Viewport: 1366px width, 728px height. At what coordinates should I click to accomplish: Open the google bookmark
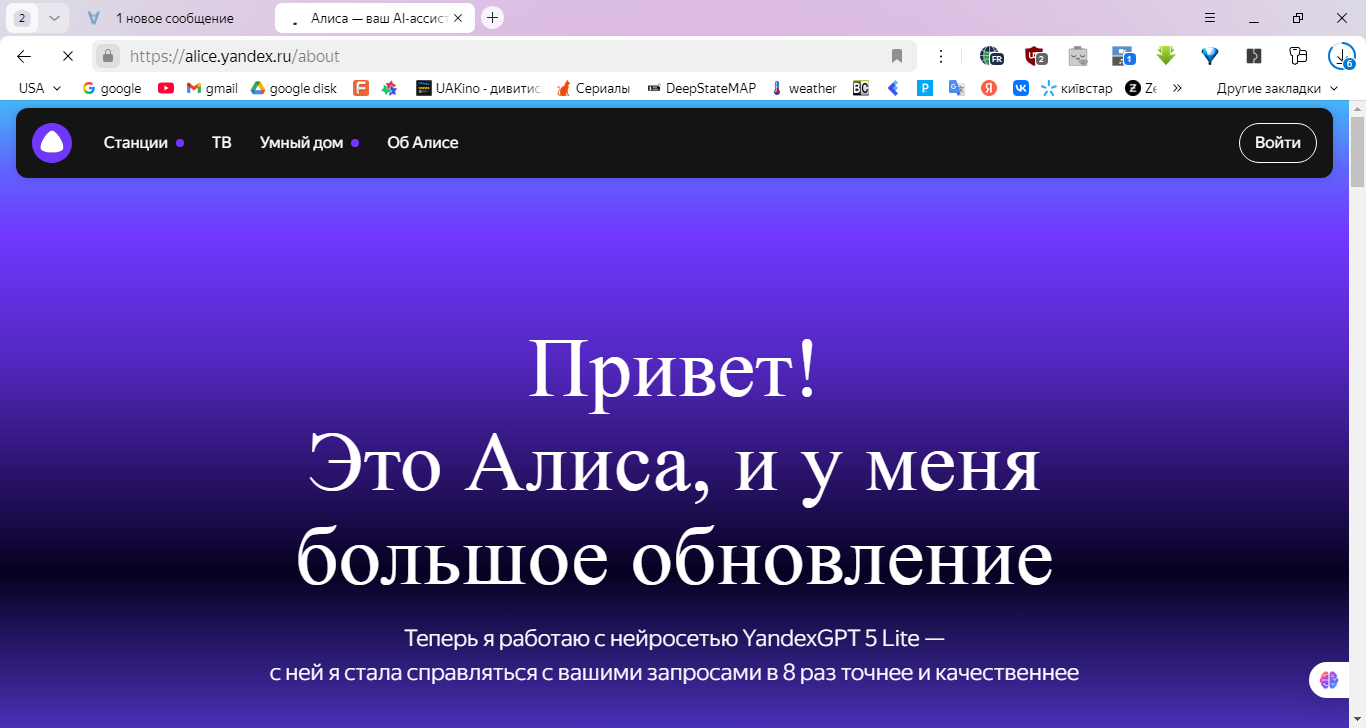[111, 88]
